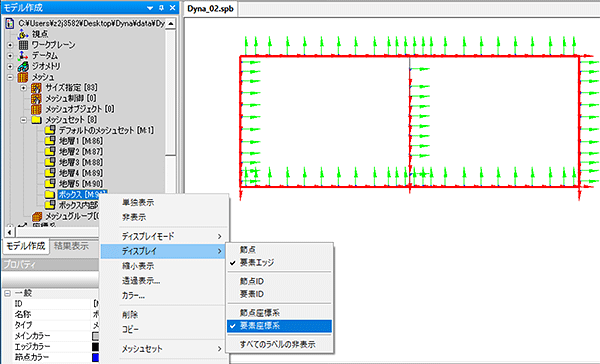Click the メッシュセット [8] folder icon
The height and width of the screenshot is (364, 600).
[x=36, y=120]
